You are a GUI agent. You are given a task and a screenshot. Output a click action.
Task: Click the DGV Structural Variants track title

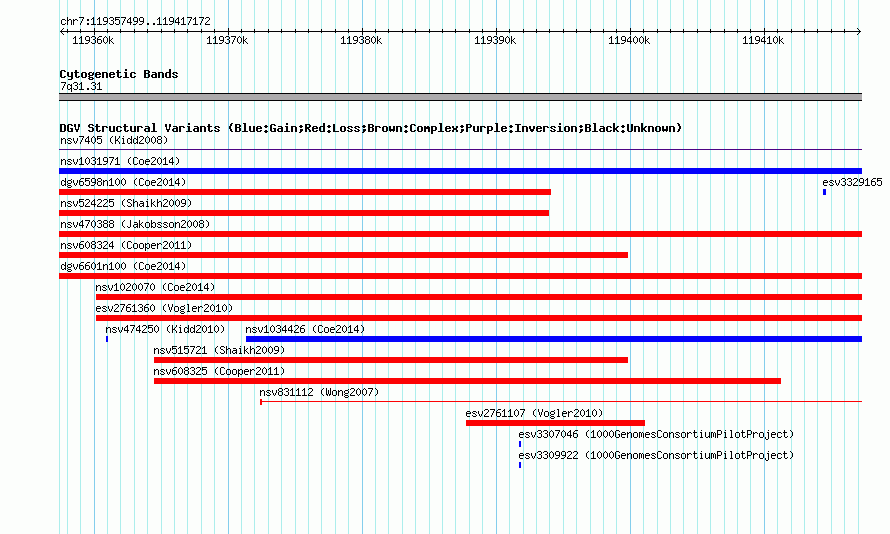coord(371,128)
